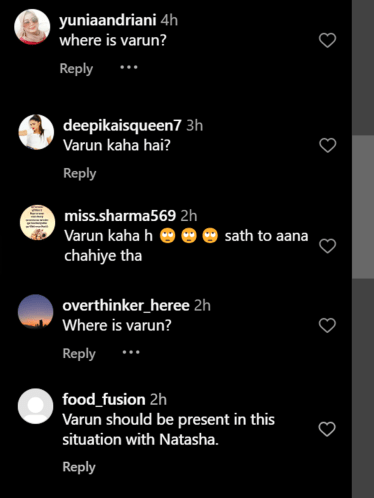Screen dimensions: 374x498
Task: Open yuniaandriani's profile picture
Action: click(x=32, y=27)
